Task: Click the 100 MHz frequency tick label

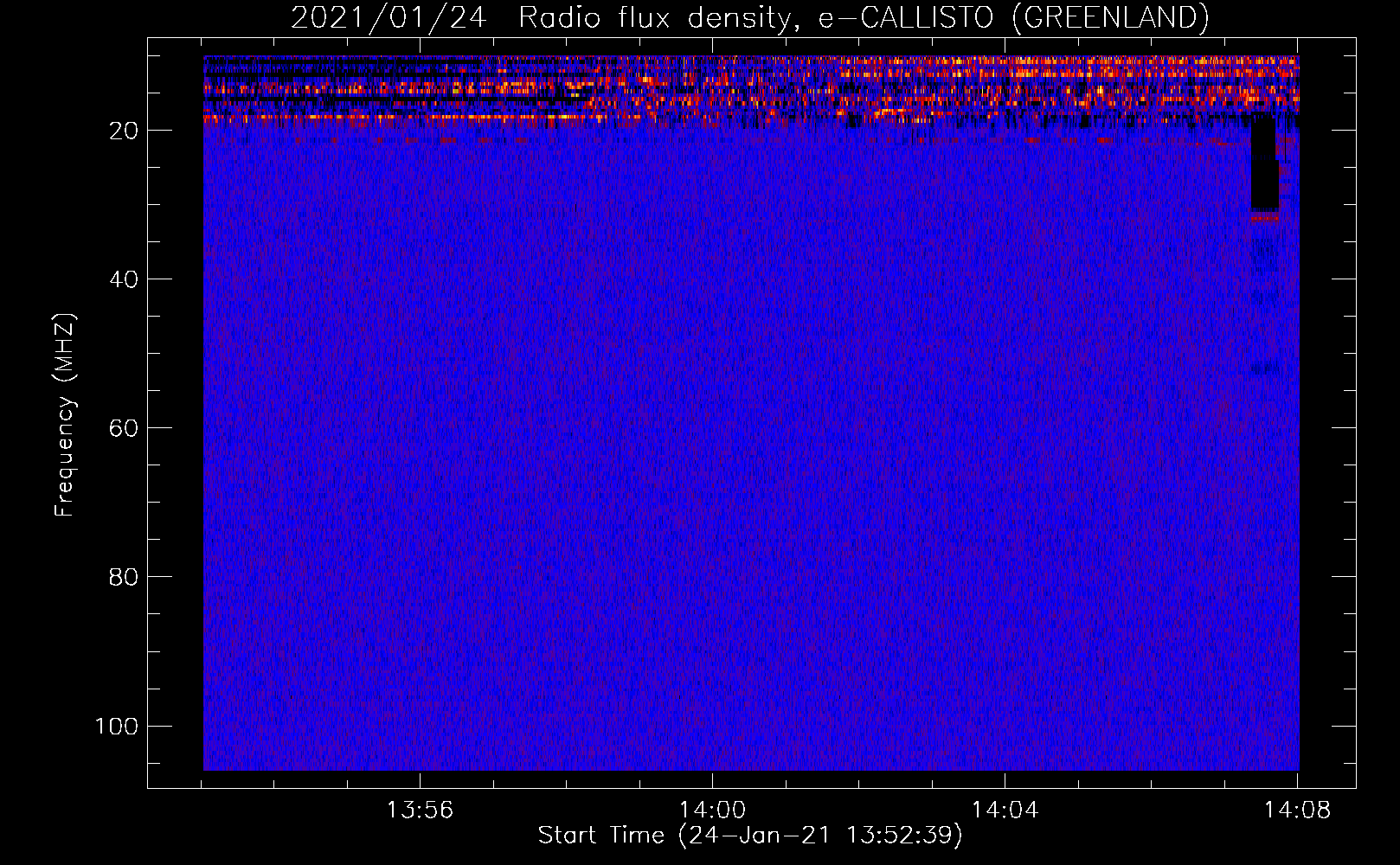Action: click(117, 726)
